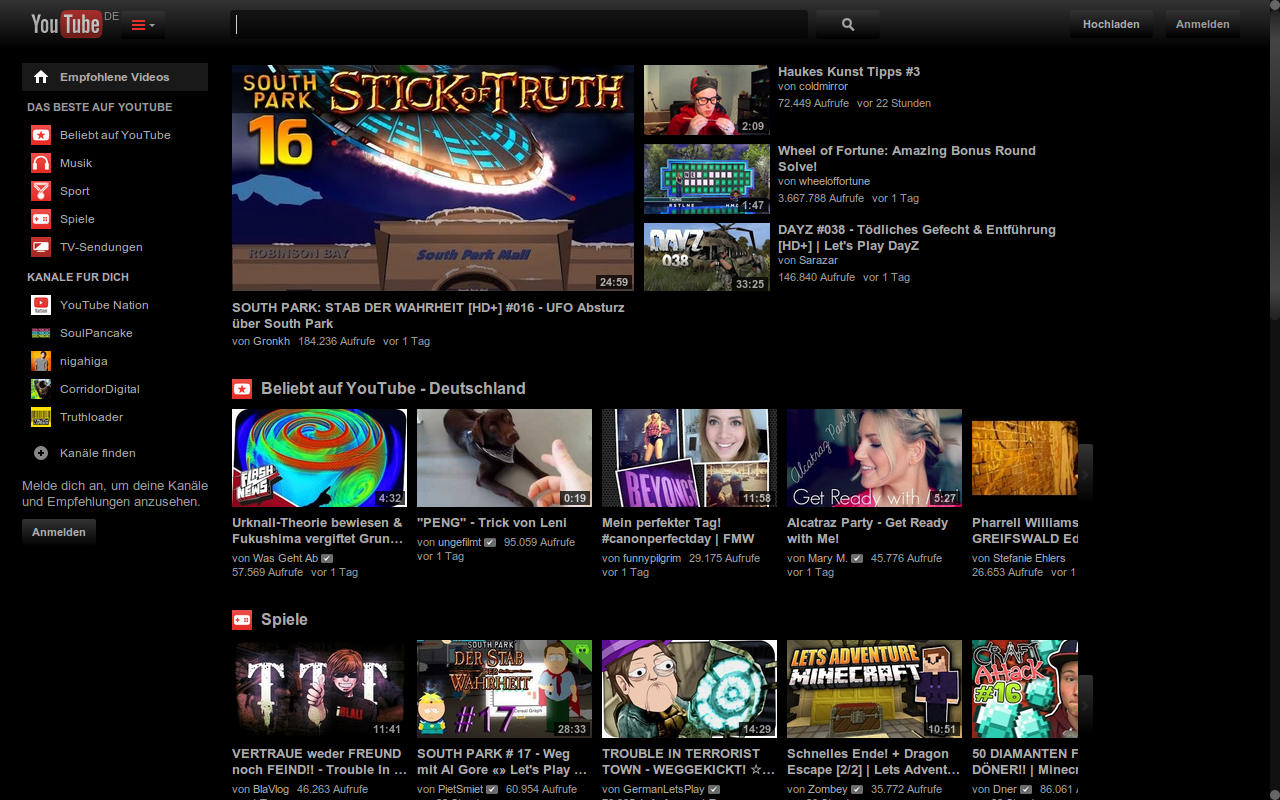The image size is (1280, 800).
Task: Open wheeloffortune channel link
Action: [834, 181]
